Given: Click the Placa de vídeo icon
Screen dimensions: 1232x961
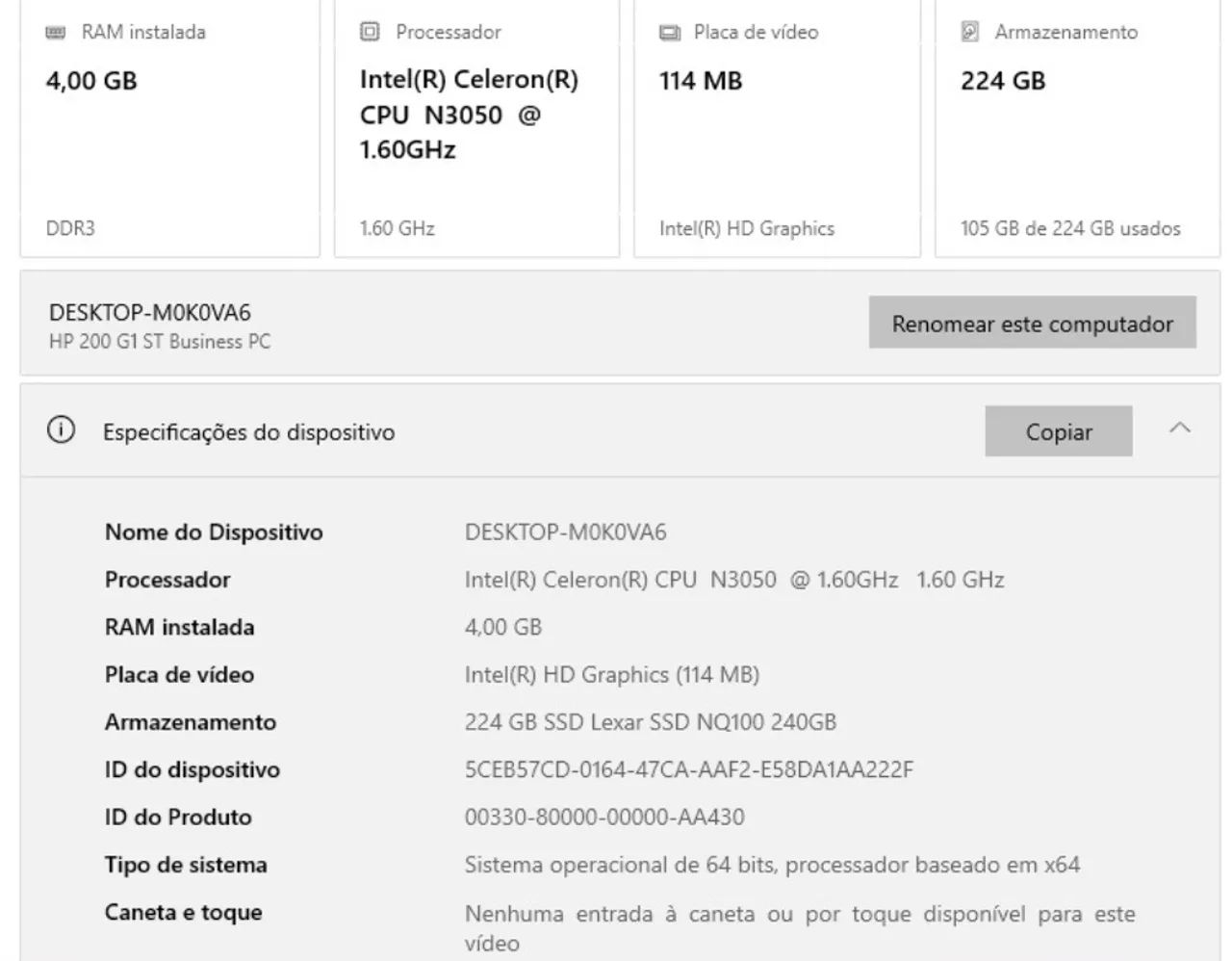Looking at the screenshot, I should pyautogui.click(x=669, y=33).
